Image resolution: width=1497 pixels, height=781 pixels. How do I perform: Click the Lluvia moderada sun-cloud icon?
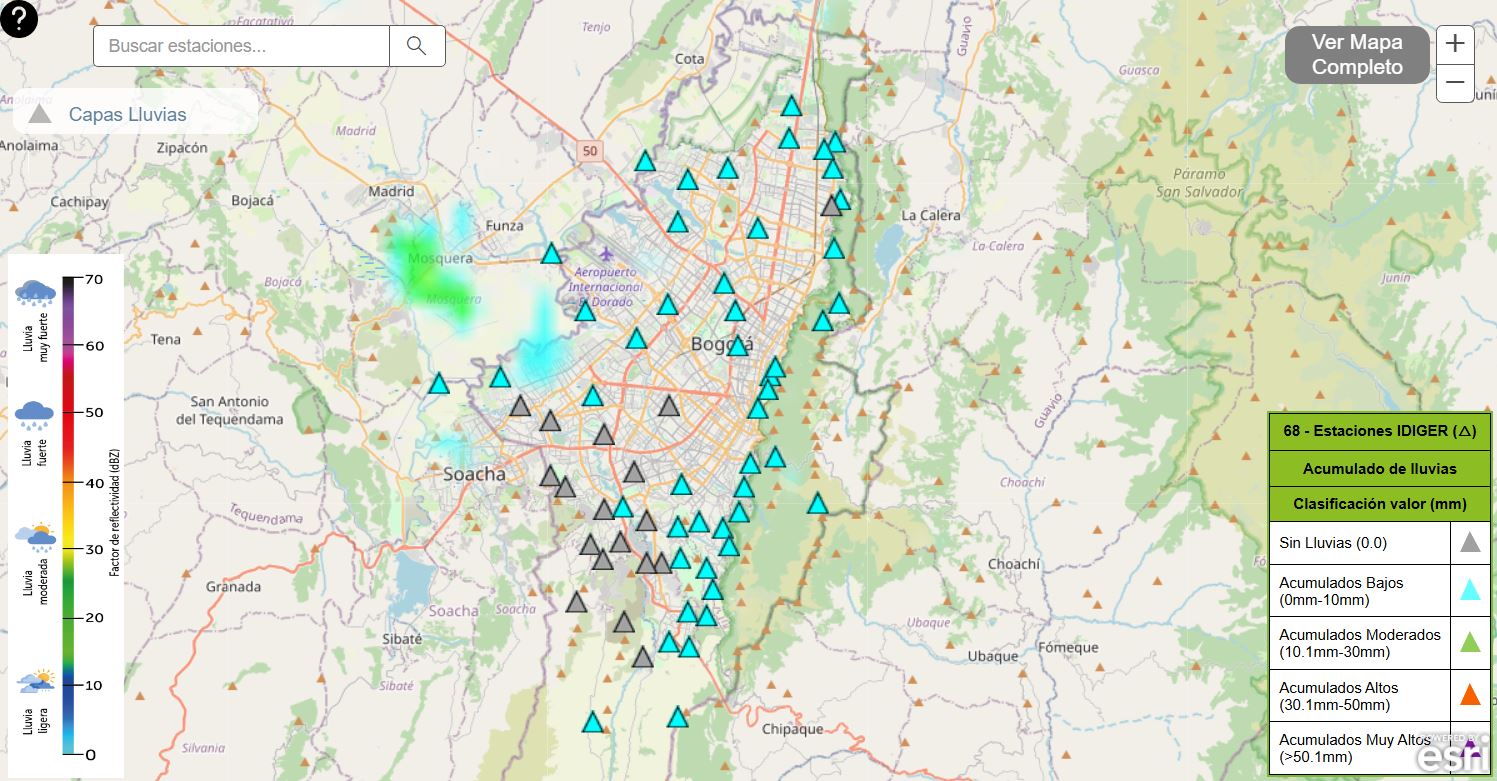click(x=35, y=538)
